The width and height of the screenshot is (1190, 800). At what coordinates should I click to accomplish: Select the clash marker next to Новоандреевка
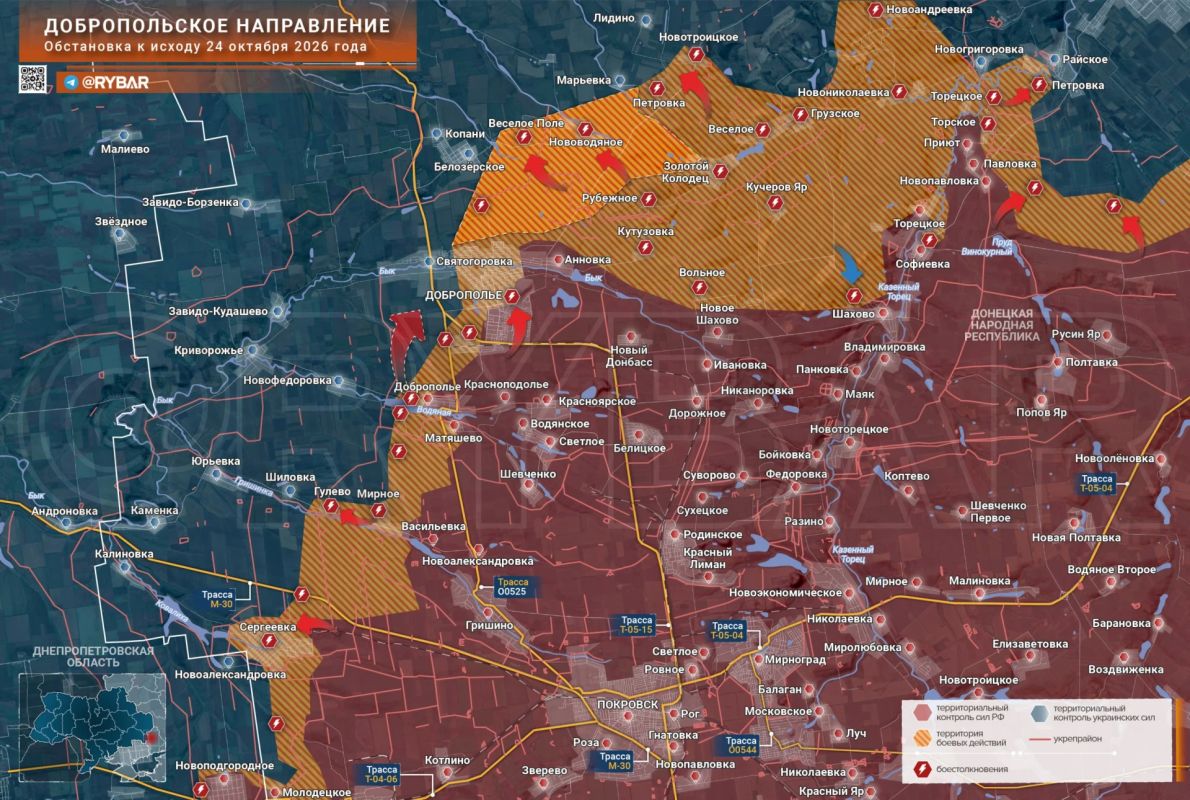[875, 10]
